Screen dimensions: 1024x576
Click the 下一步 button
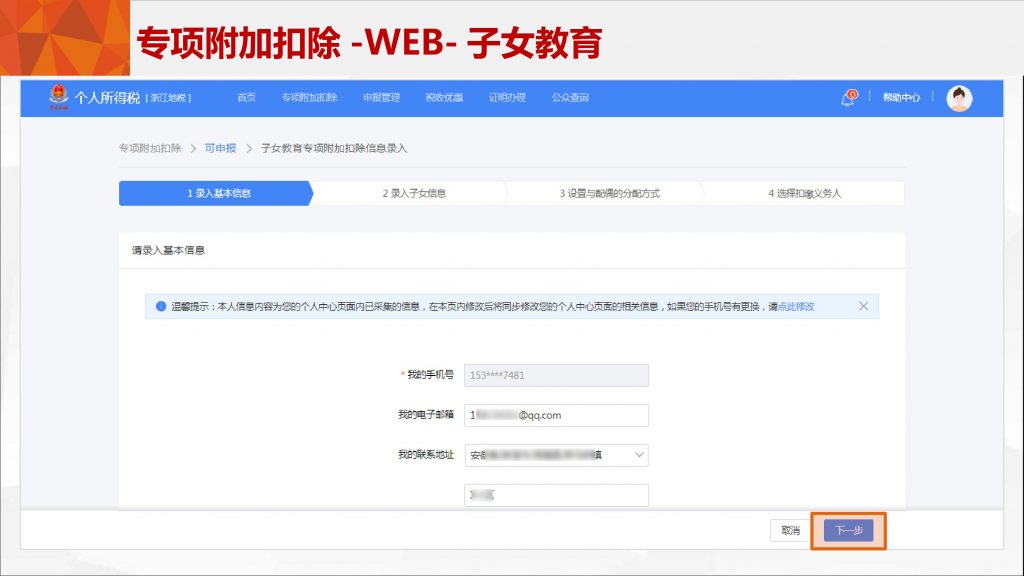tap(848, 530)
